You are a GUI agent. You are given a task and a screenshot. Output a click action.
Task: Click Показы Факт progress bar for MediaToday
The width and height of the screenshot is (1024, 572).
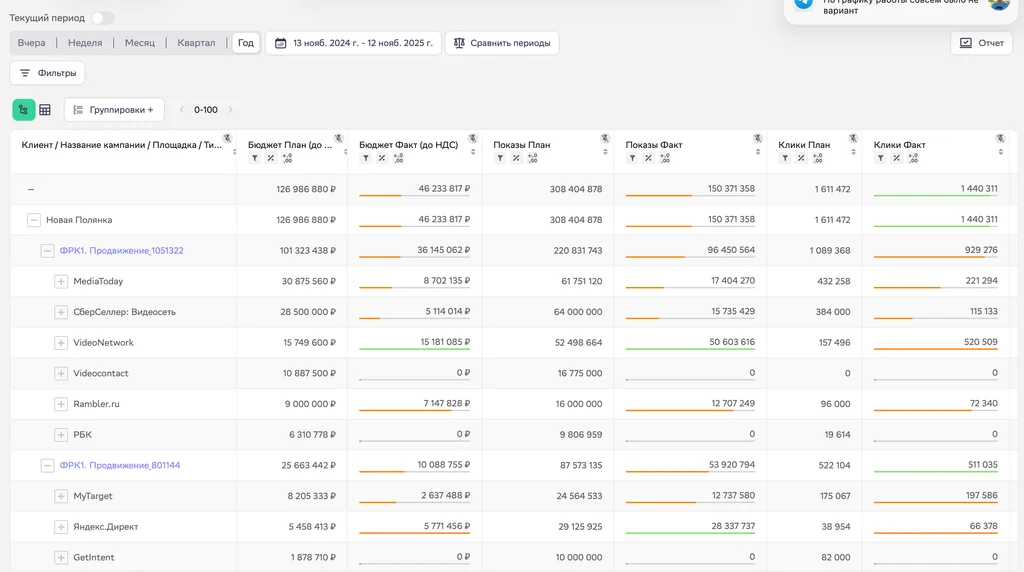(690, 288)
